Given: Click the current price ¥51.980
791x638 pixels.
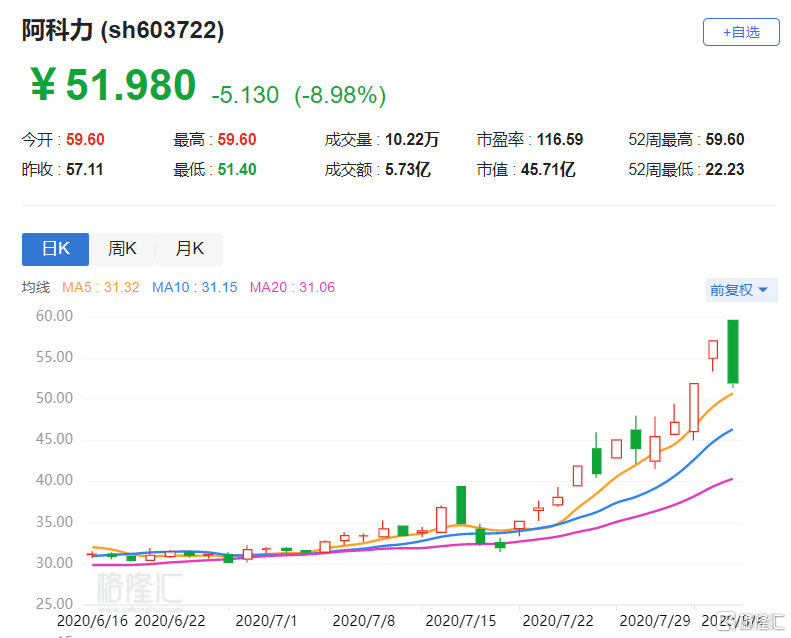Looking at the screenshot, I should (112, 86).
